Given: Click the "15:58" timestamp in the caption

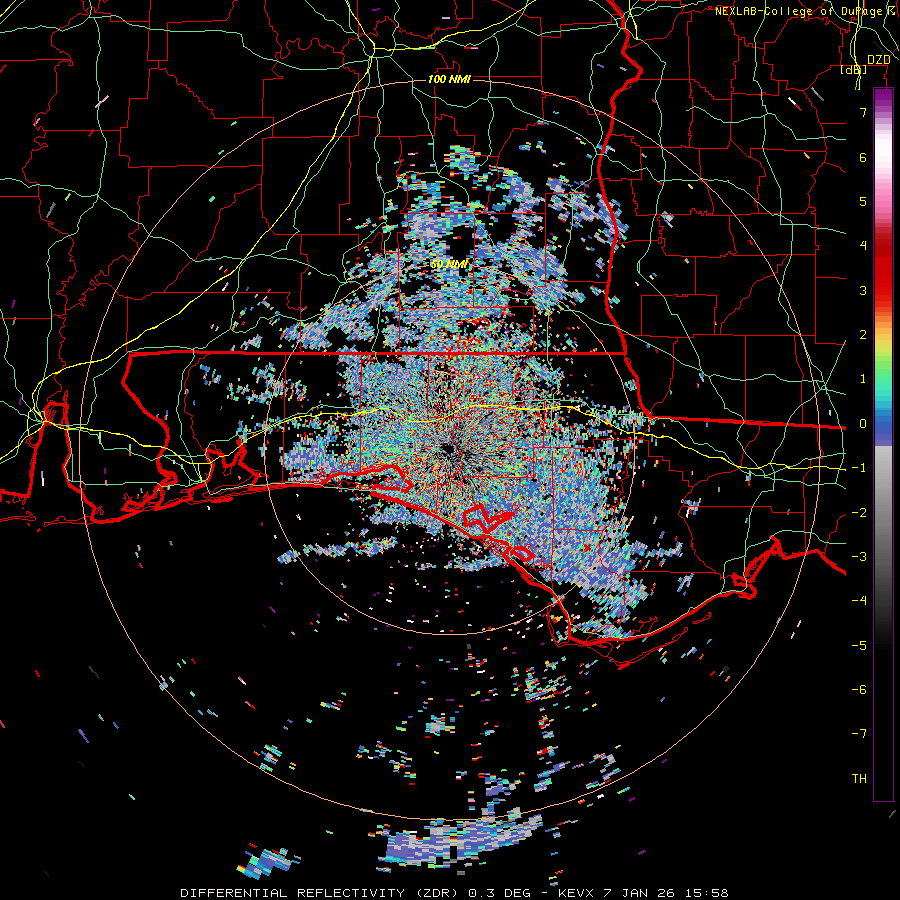Looking at the screenshot, I should point(707,893).
